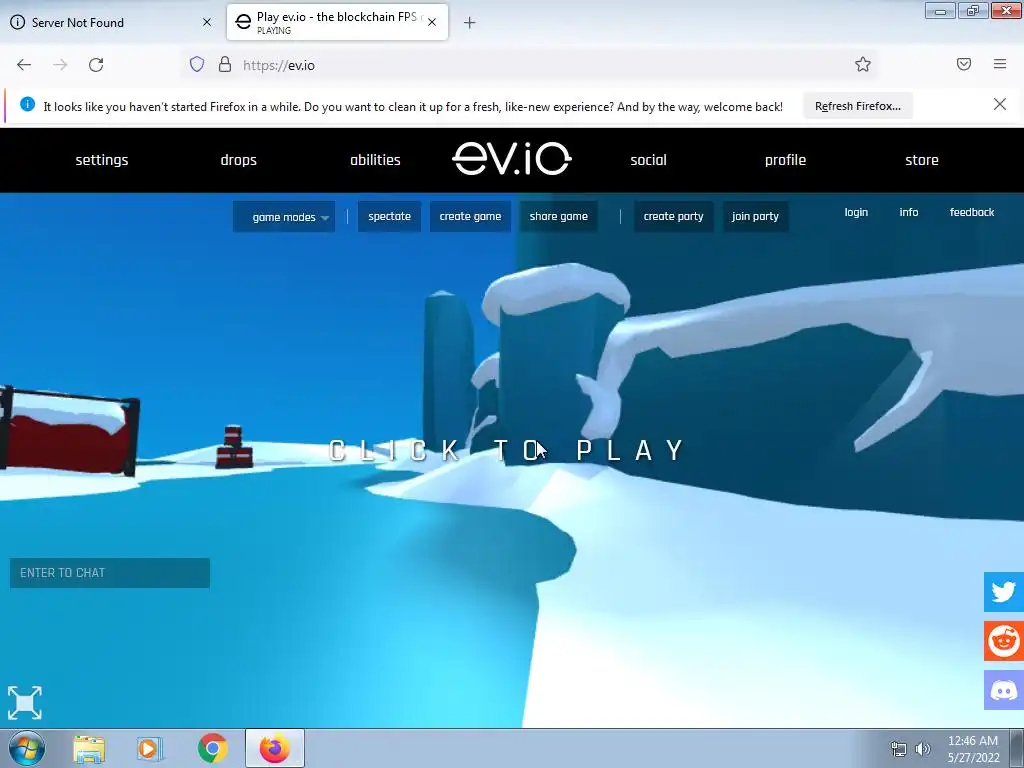Click the share game button
Image resolution: width=1024 pixels, height=768 pixels.
[x=558, y=216]
